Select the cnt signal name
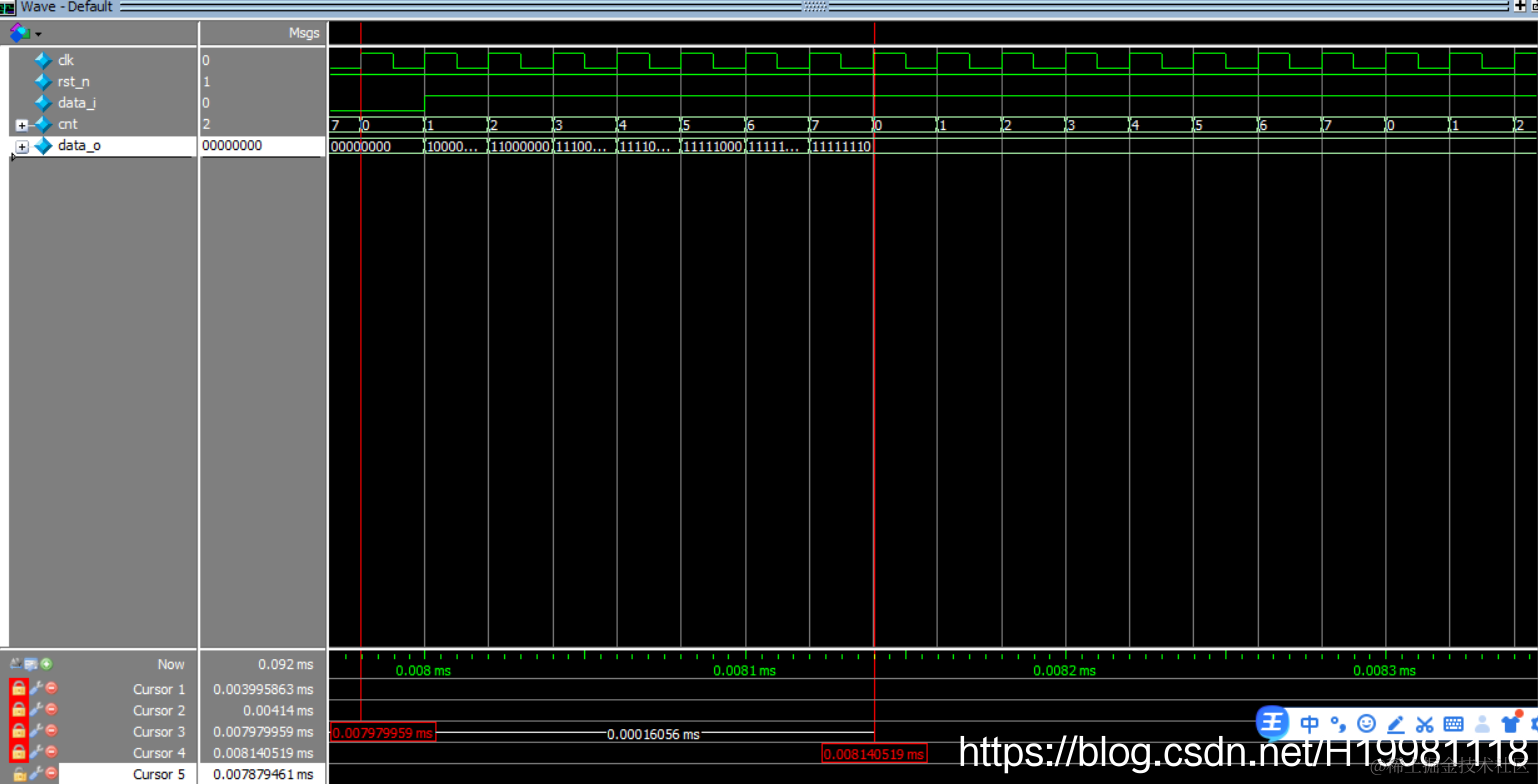The width and height of the screenshot is (1538, 784). [67, 124]
